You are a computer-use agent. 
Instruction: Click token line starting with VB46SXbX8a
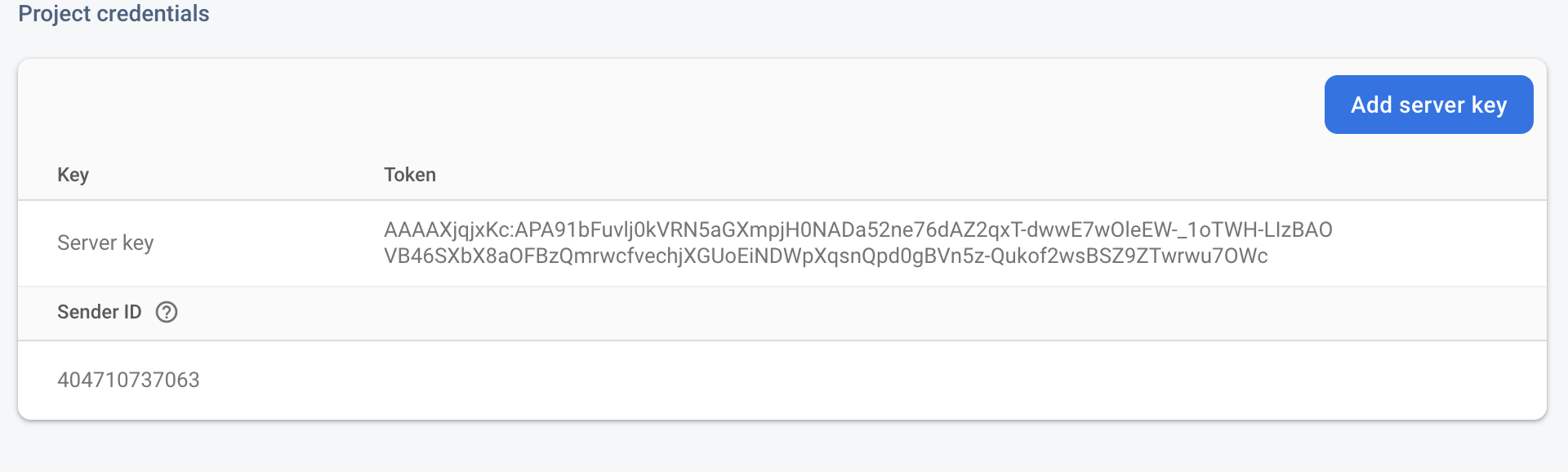tap(825, 256)
